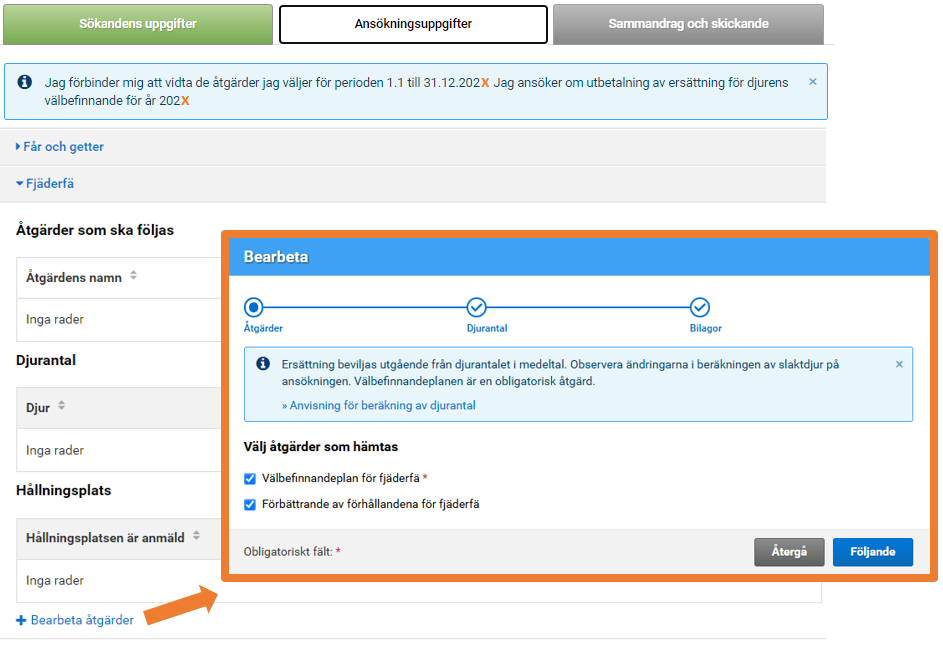Open the Sökandens uppgifter tab

tap(138, 24)
